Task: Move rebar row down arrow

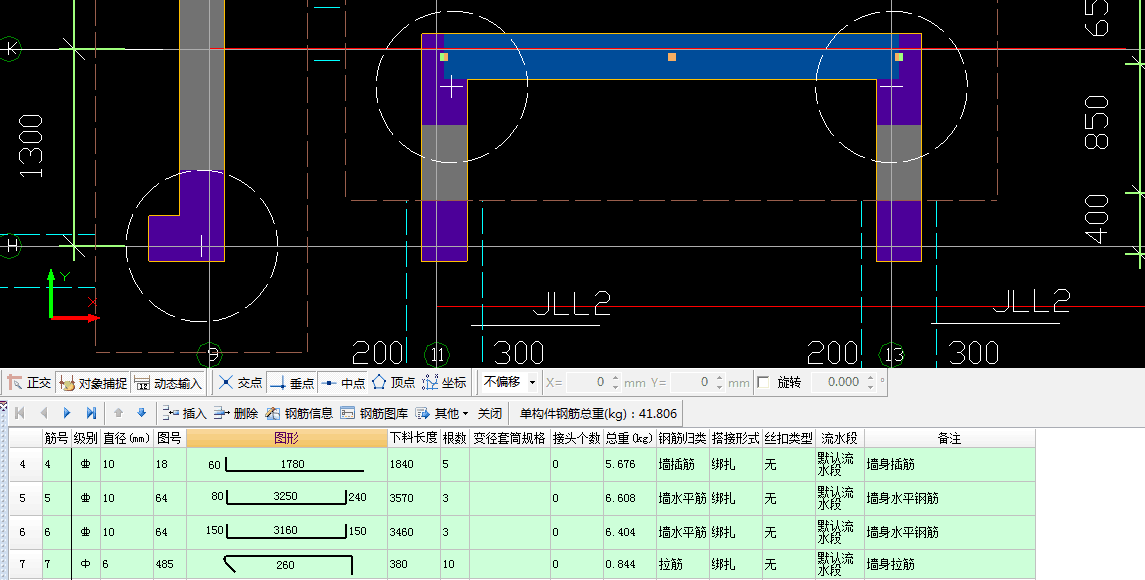Action: 142,413
